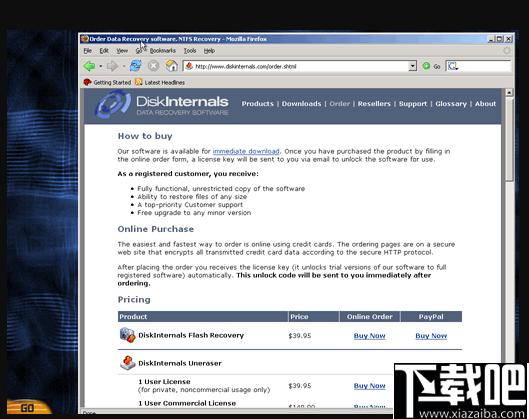Screen dimensions: 529x419
Task: Click the Latest Headlines feed icon
Action: click(x=138, y=82)
